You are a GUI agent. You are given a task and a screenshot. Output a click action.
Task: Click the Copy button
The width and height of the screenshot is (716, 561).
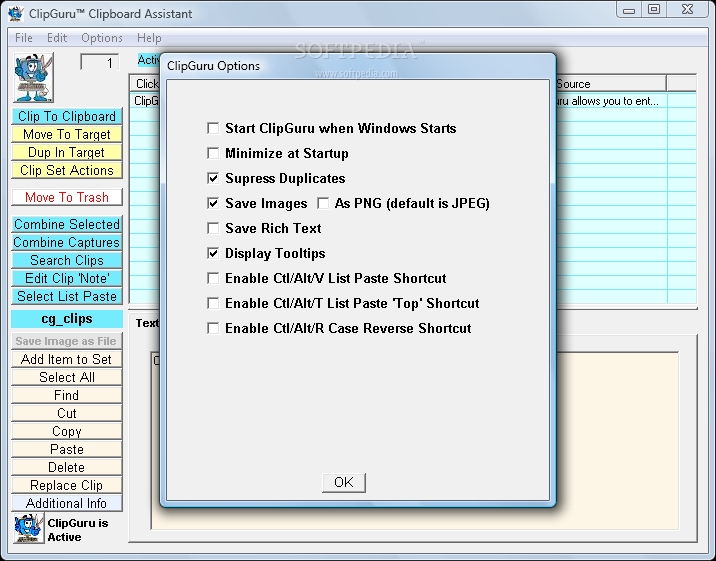[67, 431]
